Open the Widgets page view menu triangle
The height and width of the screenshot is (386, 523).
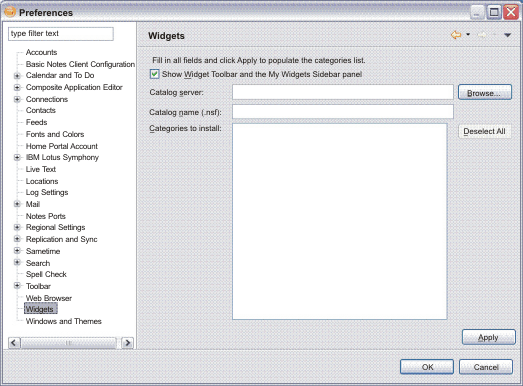point(507,35)
